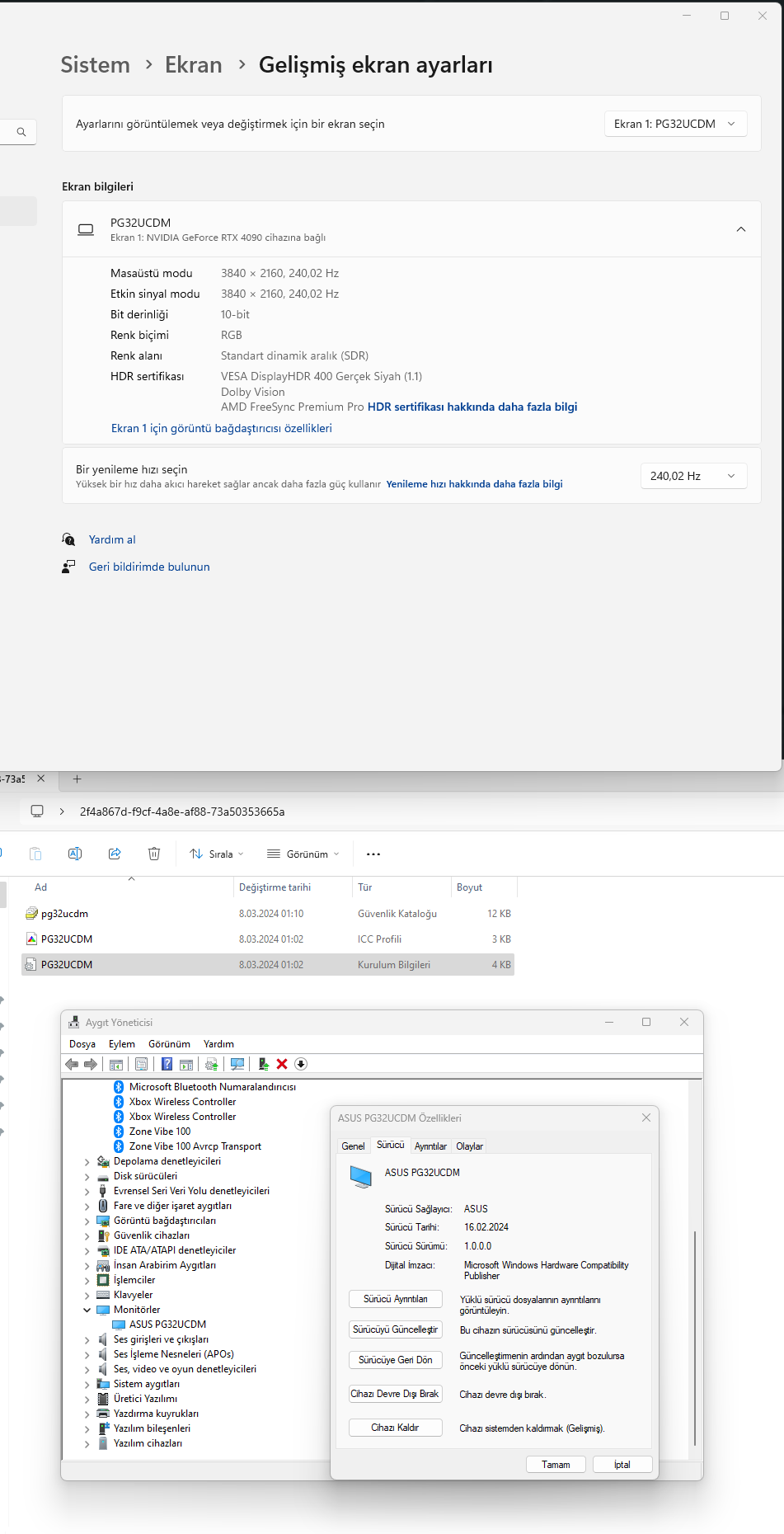Click the red X uninstall device icon
This screenshot has height=1534, width=784.
tap(282, 1064)
